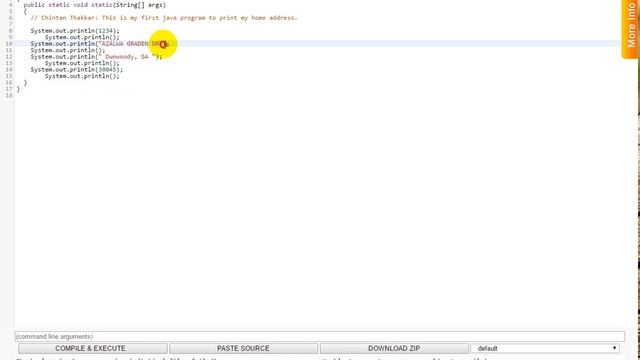The height and width of the screenshot is (360, 640).
Task: Click the empty println on line 15
Action: coord(82,76)
